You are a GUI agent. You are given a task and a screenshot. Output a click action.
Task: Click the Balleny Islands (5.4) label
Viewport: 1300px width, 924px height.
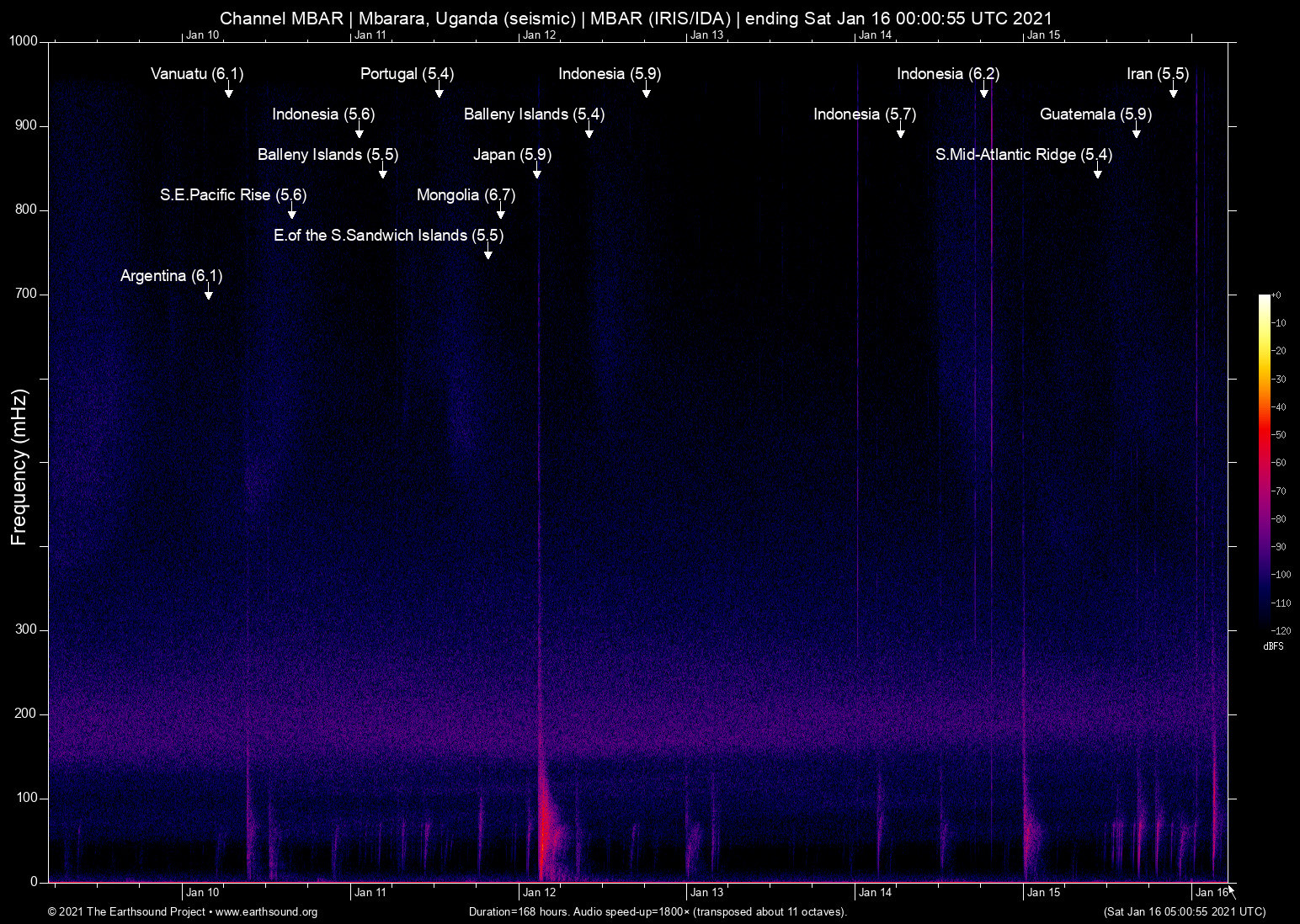click(x=534, y=114)
